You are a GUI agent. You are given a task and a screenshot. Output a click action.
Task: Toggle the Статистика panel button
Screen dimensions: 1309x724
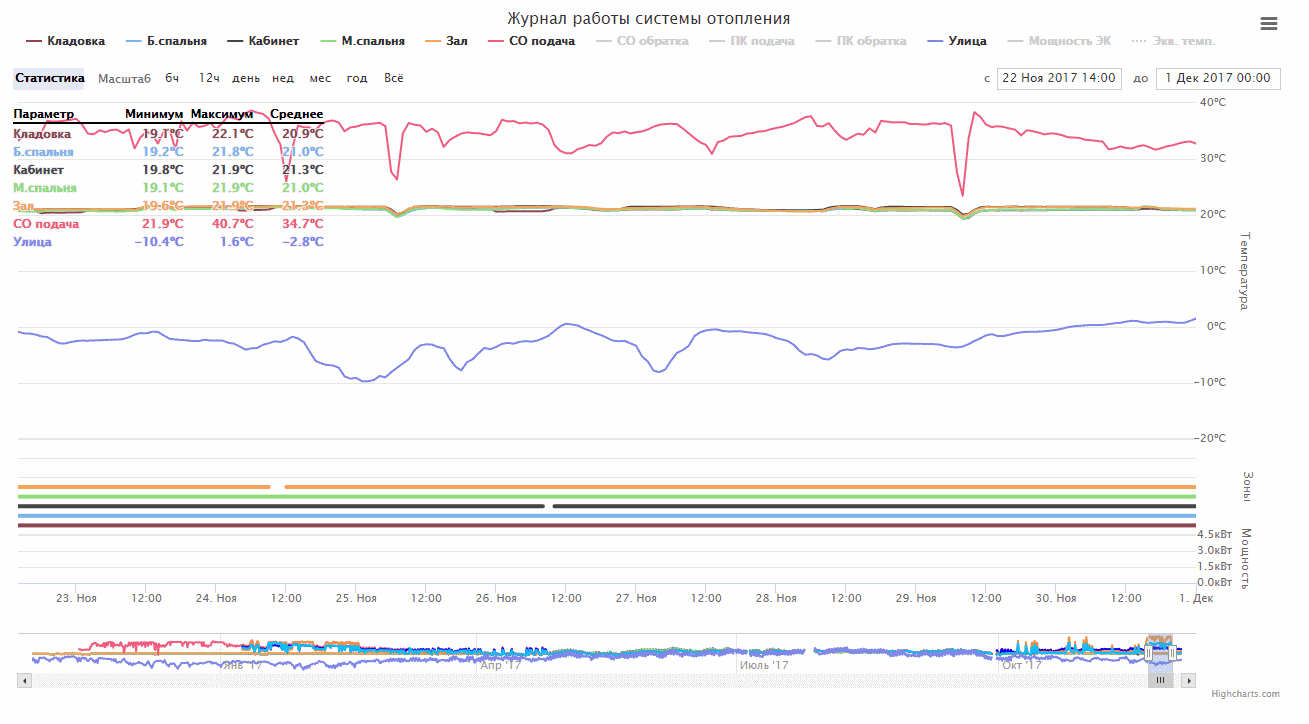[49, 78]
